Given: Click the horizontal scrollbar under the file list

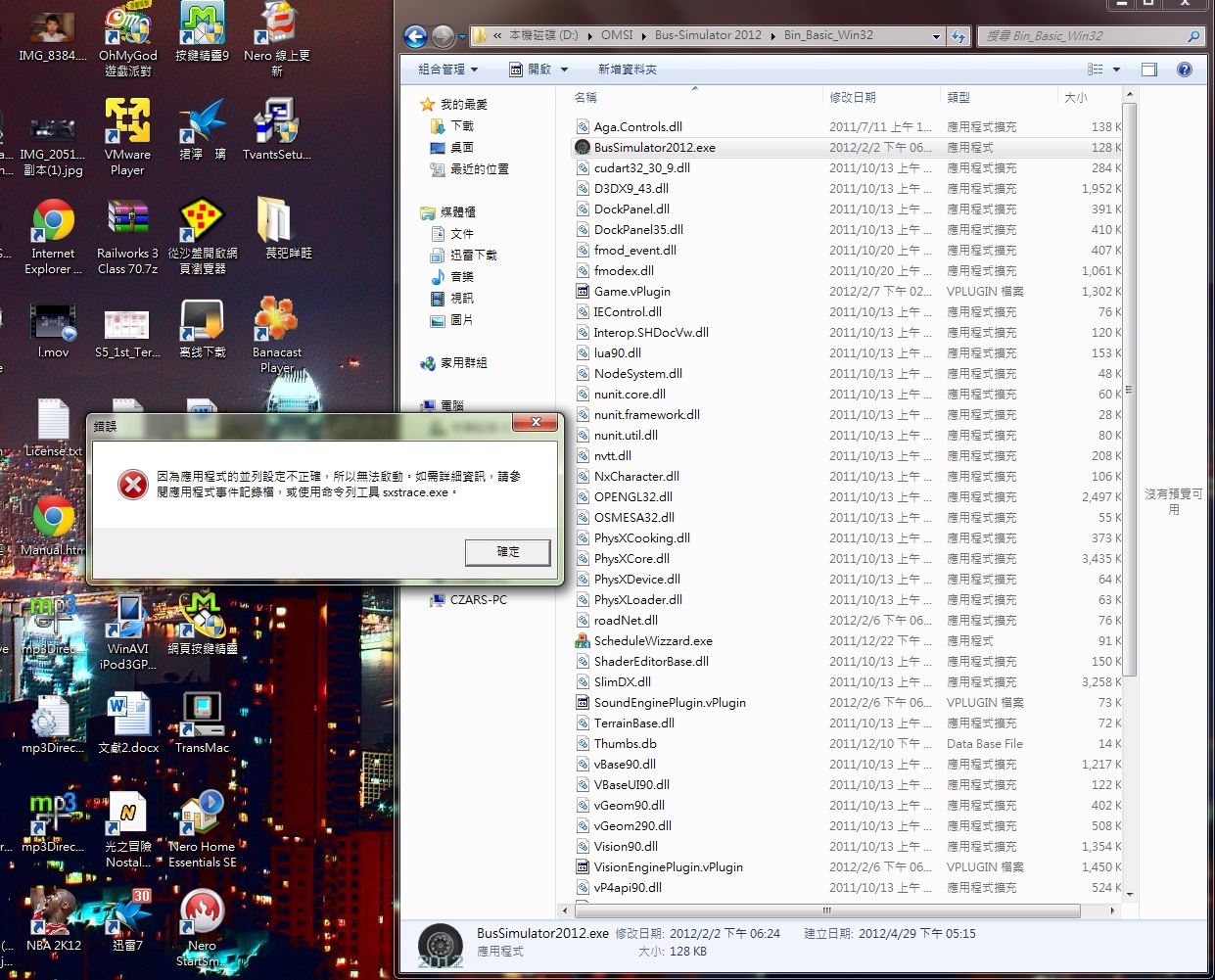Looking at the screenshot, I should click(825, 910).
